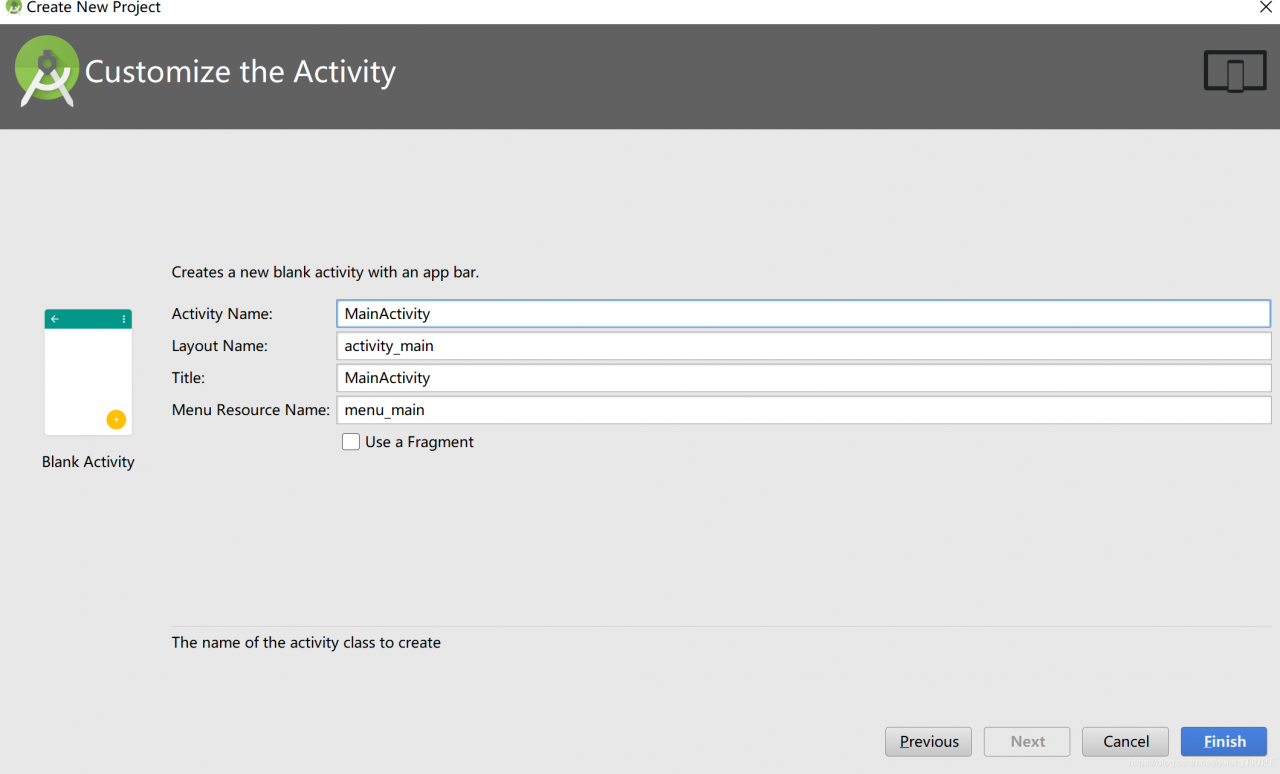This screenshot has height=774, width=1280.
Task: Click 'Creates a new blank activity' description
Action: click(x=325, y=272)
